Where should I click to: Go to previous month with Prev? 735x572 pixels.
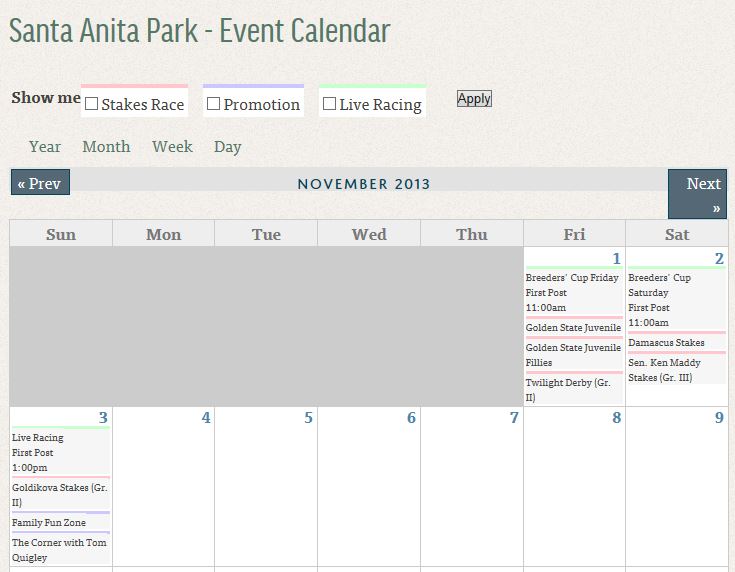point(40,182)
